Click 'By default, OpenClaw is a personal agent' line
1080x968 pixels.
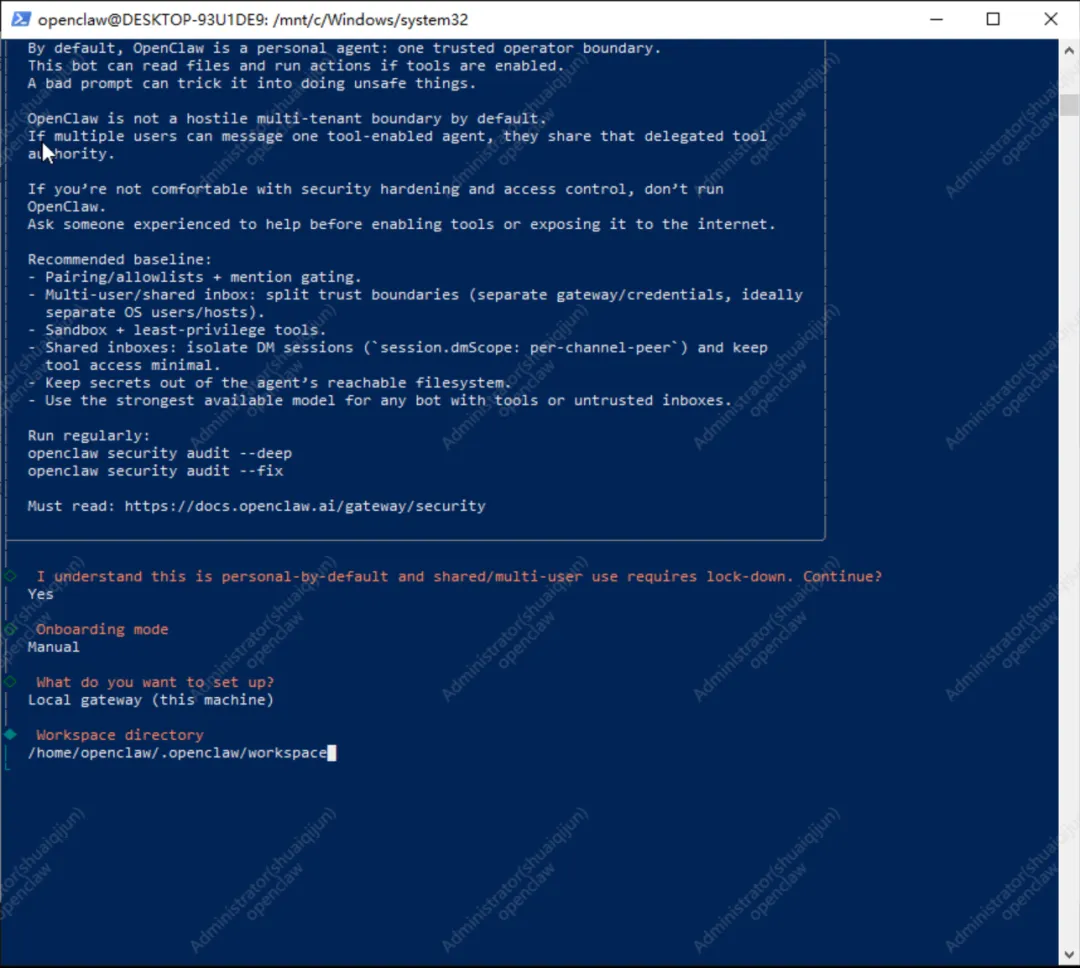tap(344, 48)
